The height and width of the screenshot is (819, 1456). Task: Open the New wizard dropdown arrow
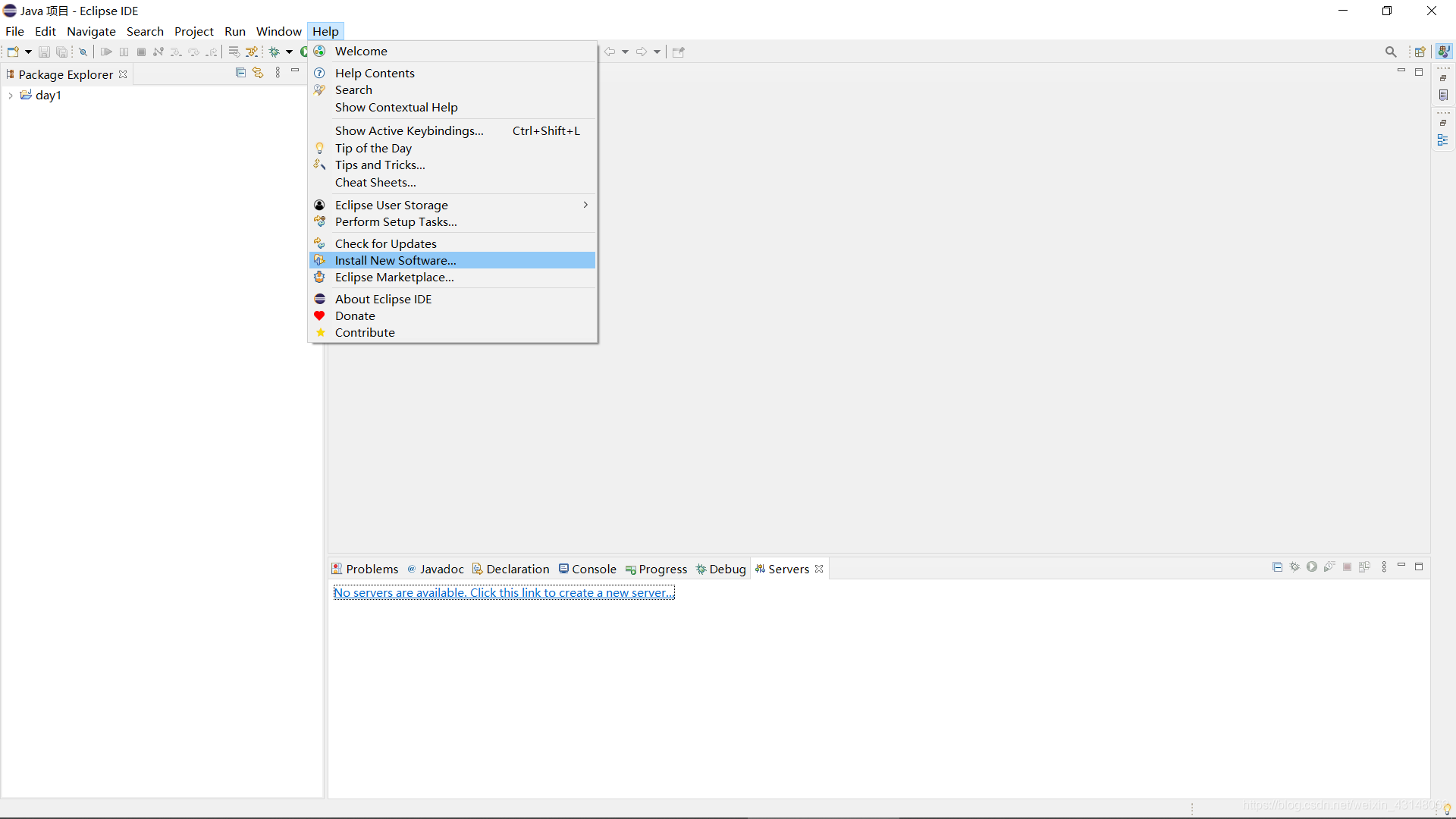point(28,52)
